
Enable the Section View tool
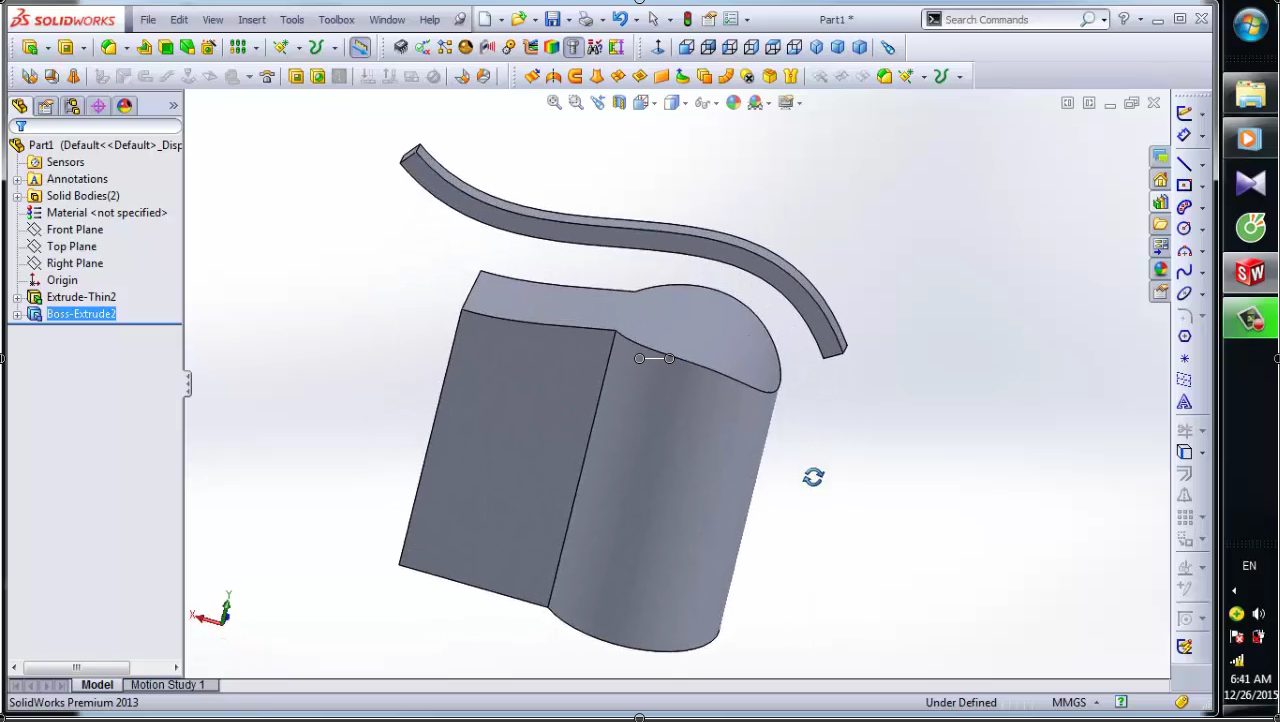[x=622, y=101]
